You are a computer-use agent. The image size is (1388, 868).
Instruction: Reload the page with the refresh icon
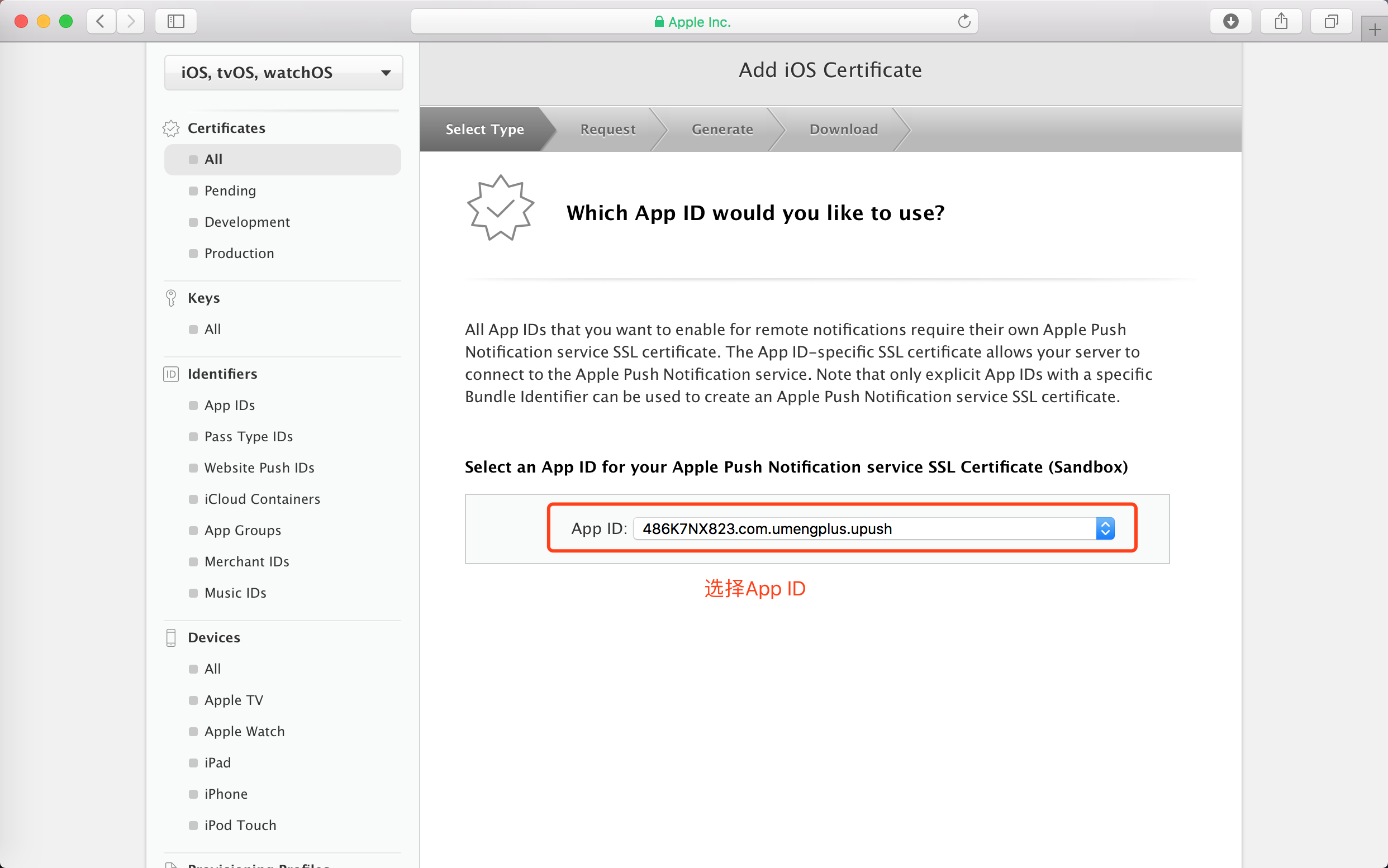point(964,21)
